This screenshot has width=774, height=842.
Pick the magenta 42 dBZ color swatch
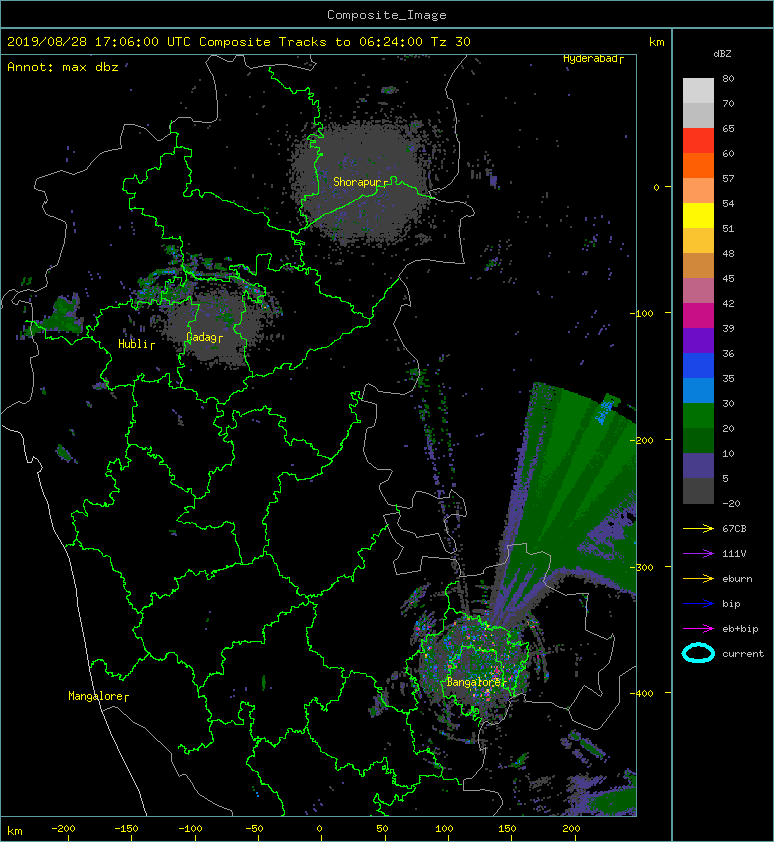698,316
